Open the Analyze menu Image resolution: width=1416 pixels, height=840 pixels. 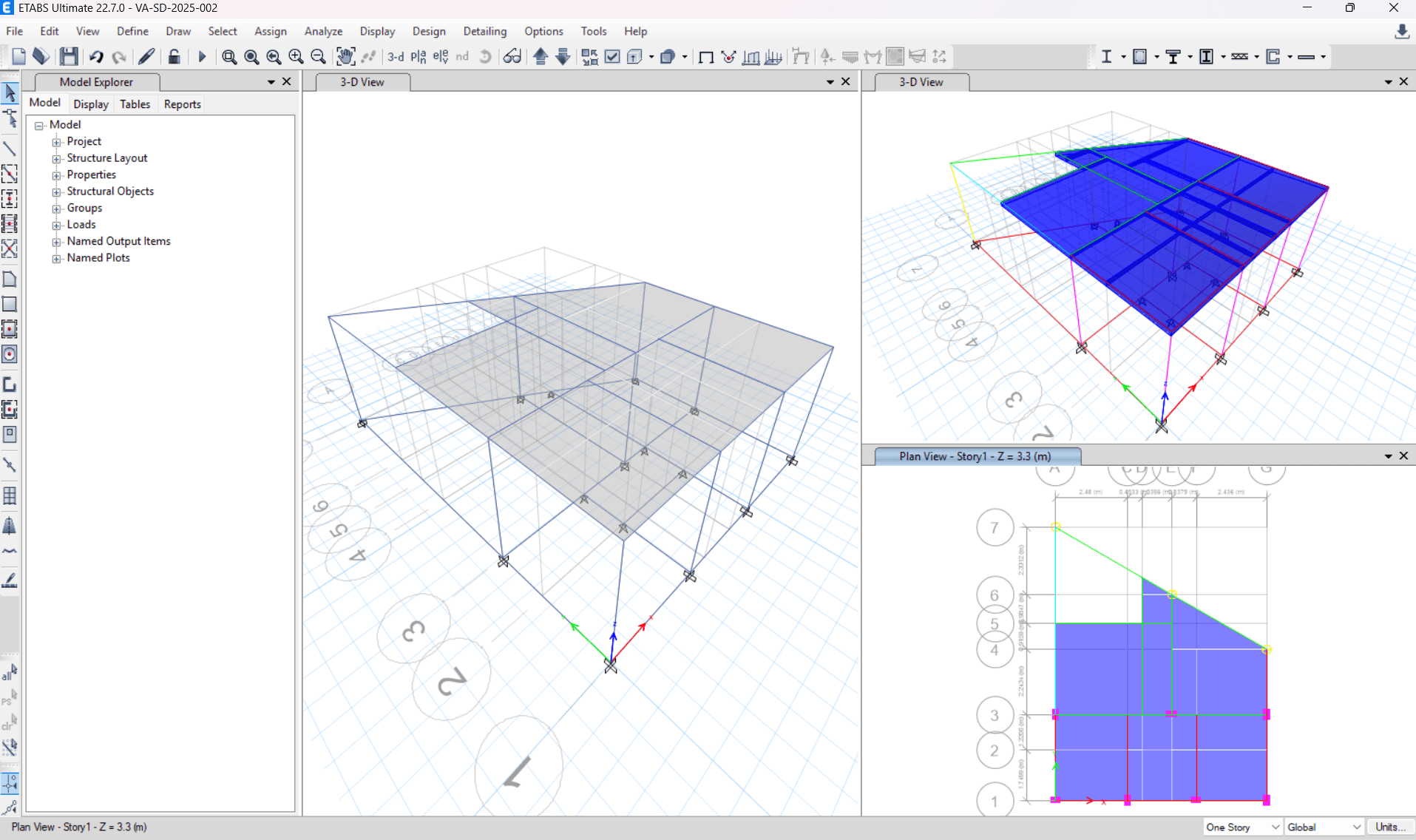click(323, 31)
